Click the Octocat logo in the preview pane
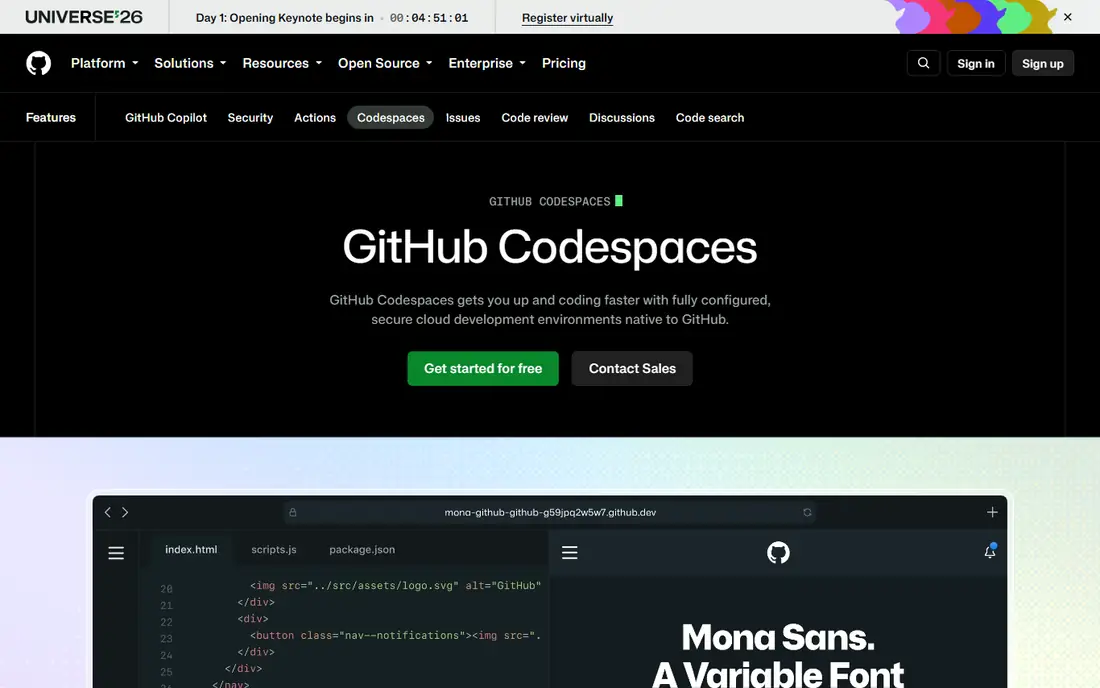1100x688 pixels. (778, 553)
